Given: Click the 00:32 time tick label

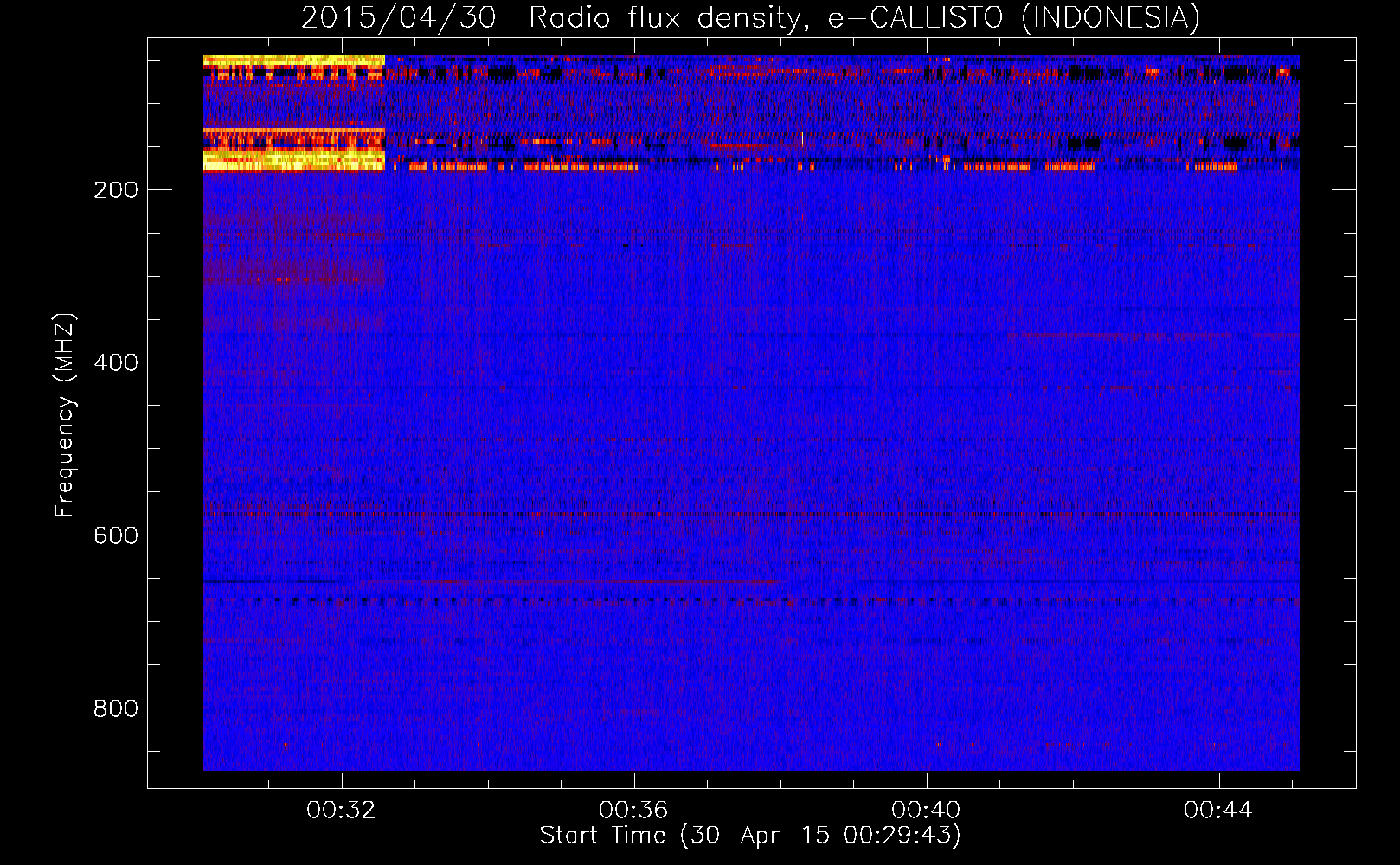Looking at the screenshot, I should (341, 811).
